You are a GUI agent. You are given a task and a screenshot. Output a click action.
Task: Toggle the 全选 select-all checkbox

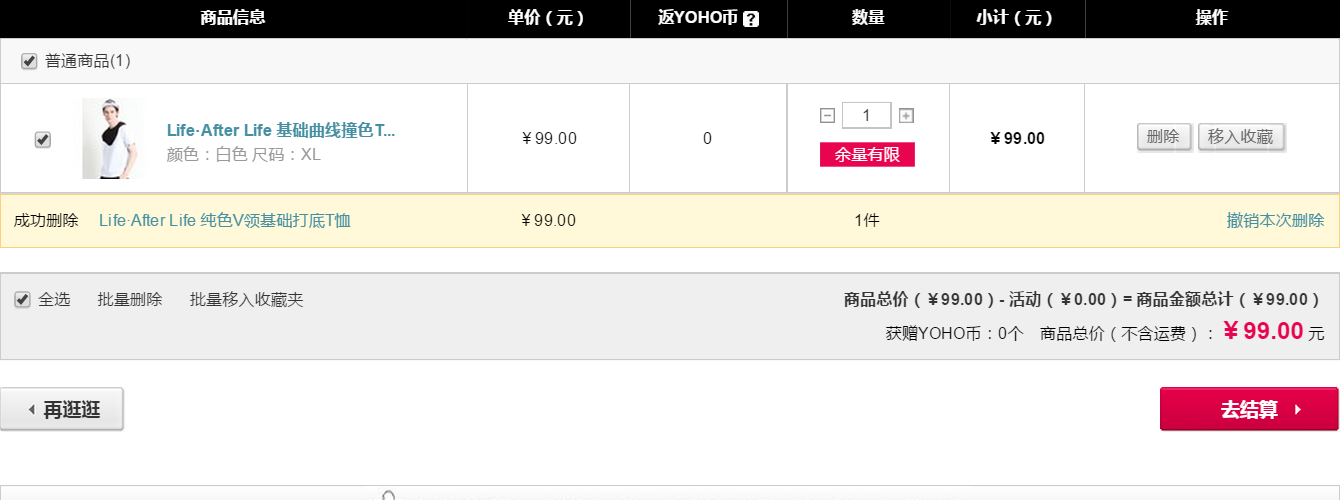point(22,299)
